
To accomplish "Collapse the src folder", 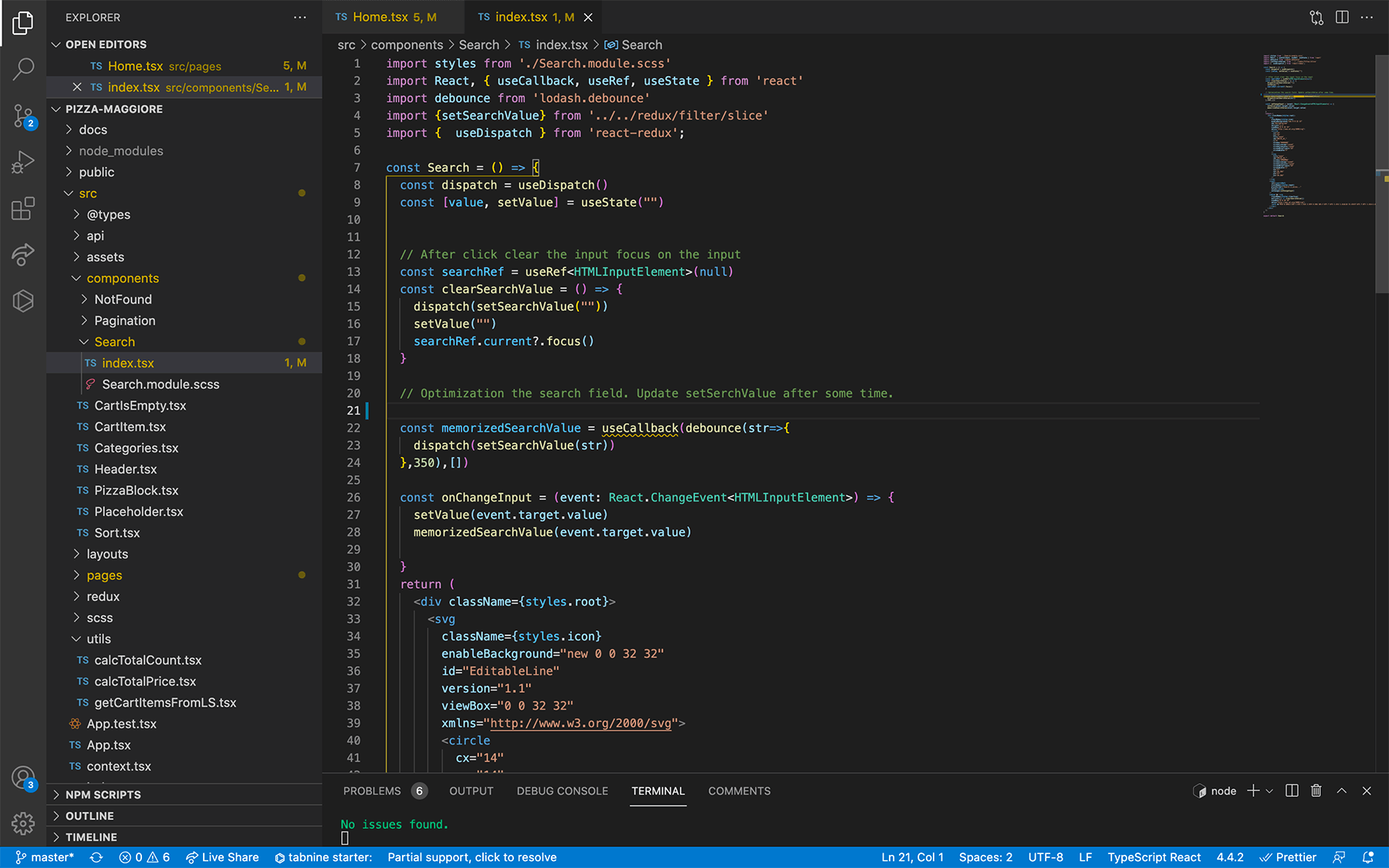I will (x=184, y=194).
